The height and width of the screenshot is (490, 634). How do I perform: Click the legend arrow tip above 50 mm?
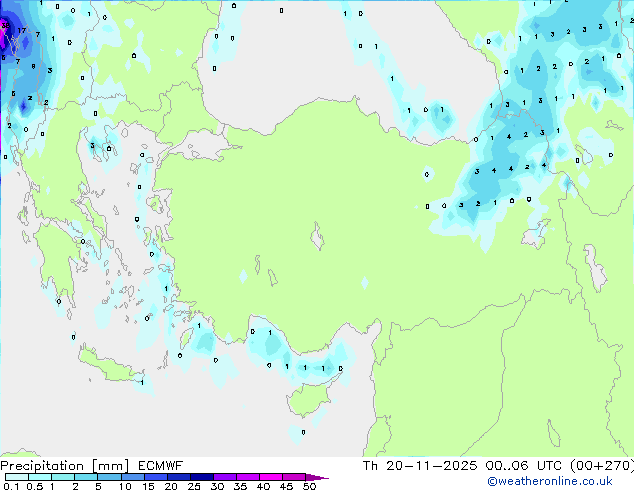tap(317, 477)
